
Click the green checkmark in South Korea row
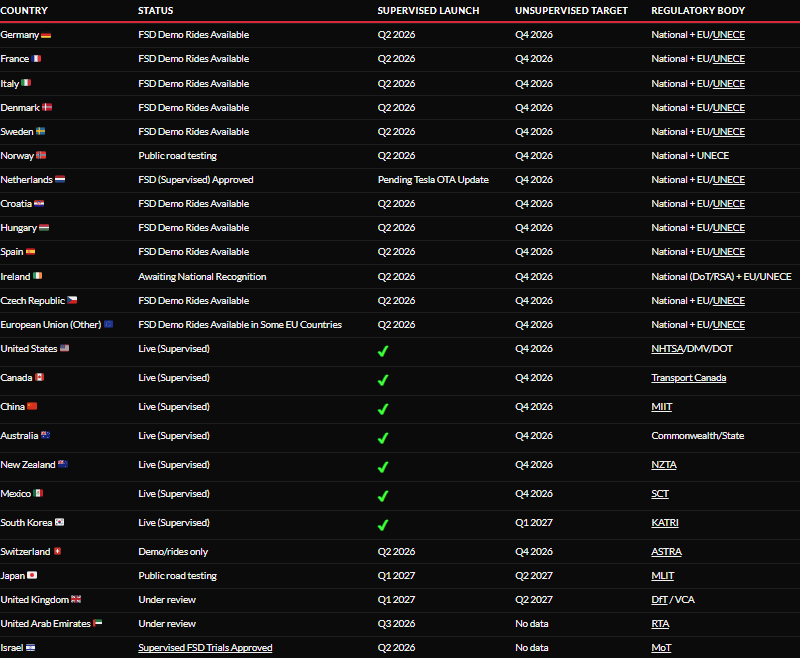click(x=383, y=525)
